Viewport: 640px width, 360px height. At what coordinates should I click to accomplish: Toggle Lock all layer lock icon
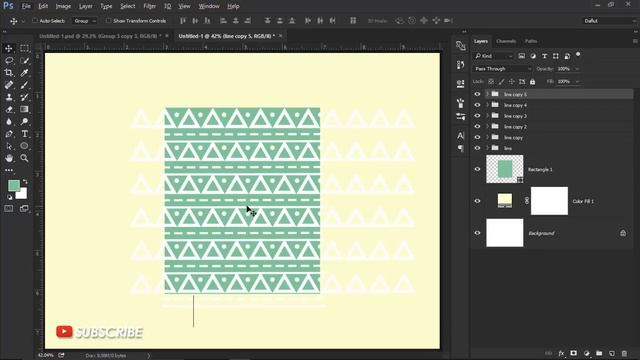(x=533, y=82)
